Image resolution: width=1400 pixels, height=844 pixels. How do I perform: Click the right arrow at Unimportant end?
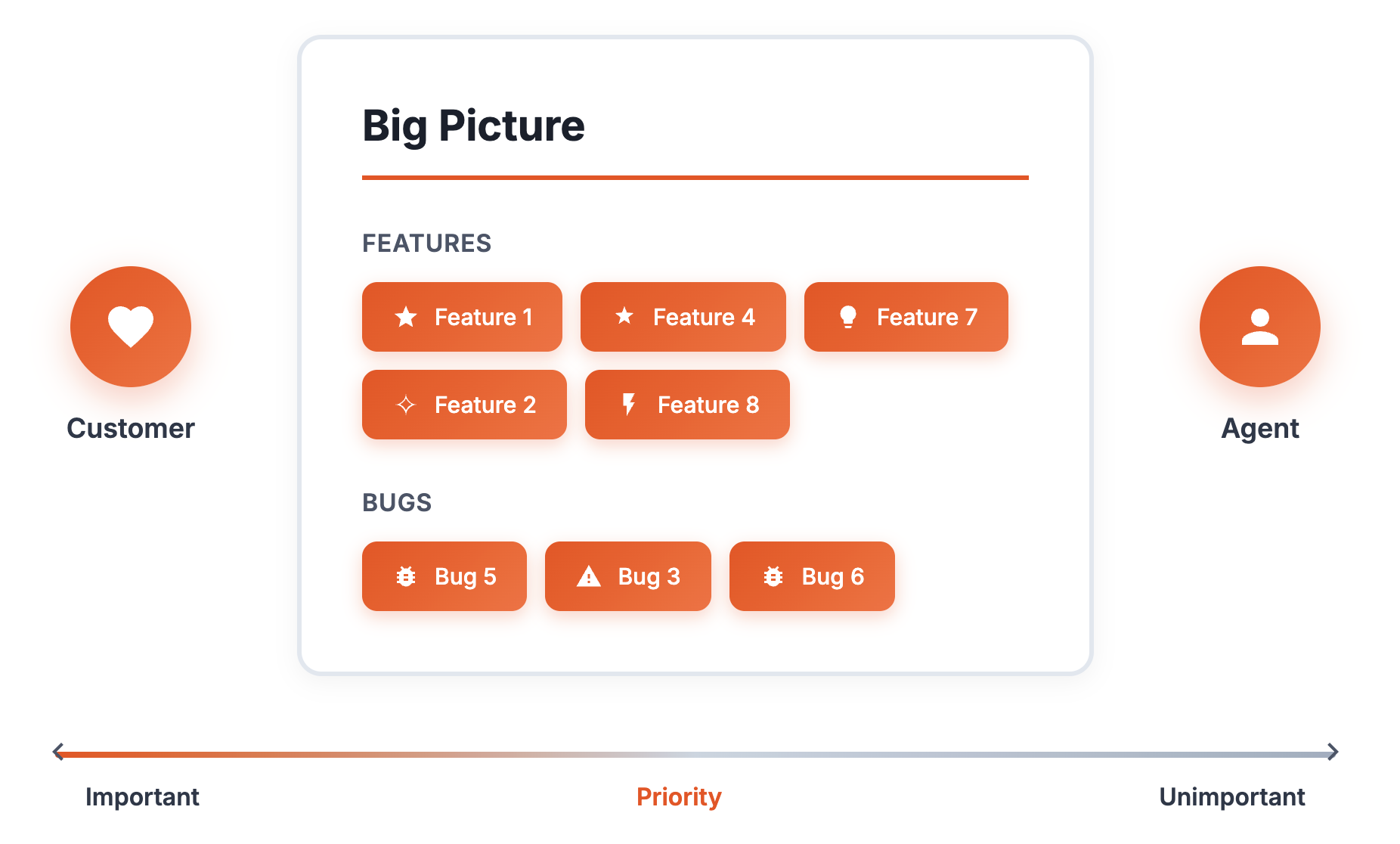pyautogui.click(x=1333, y=752)
